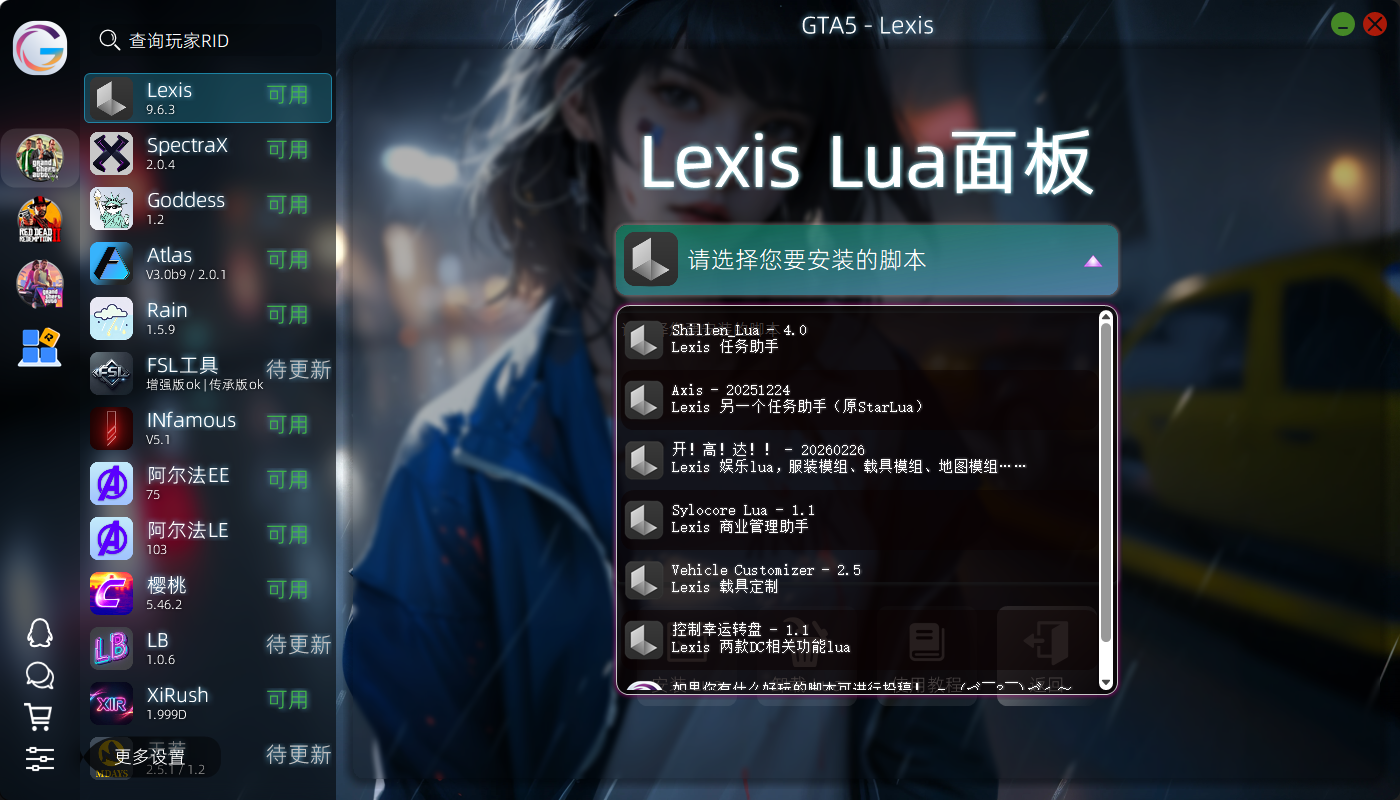Screen dimensions: 1400x800
Task: Open the INfamous V5.1 entry
Action: (208, 428)
